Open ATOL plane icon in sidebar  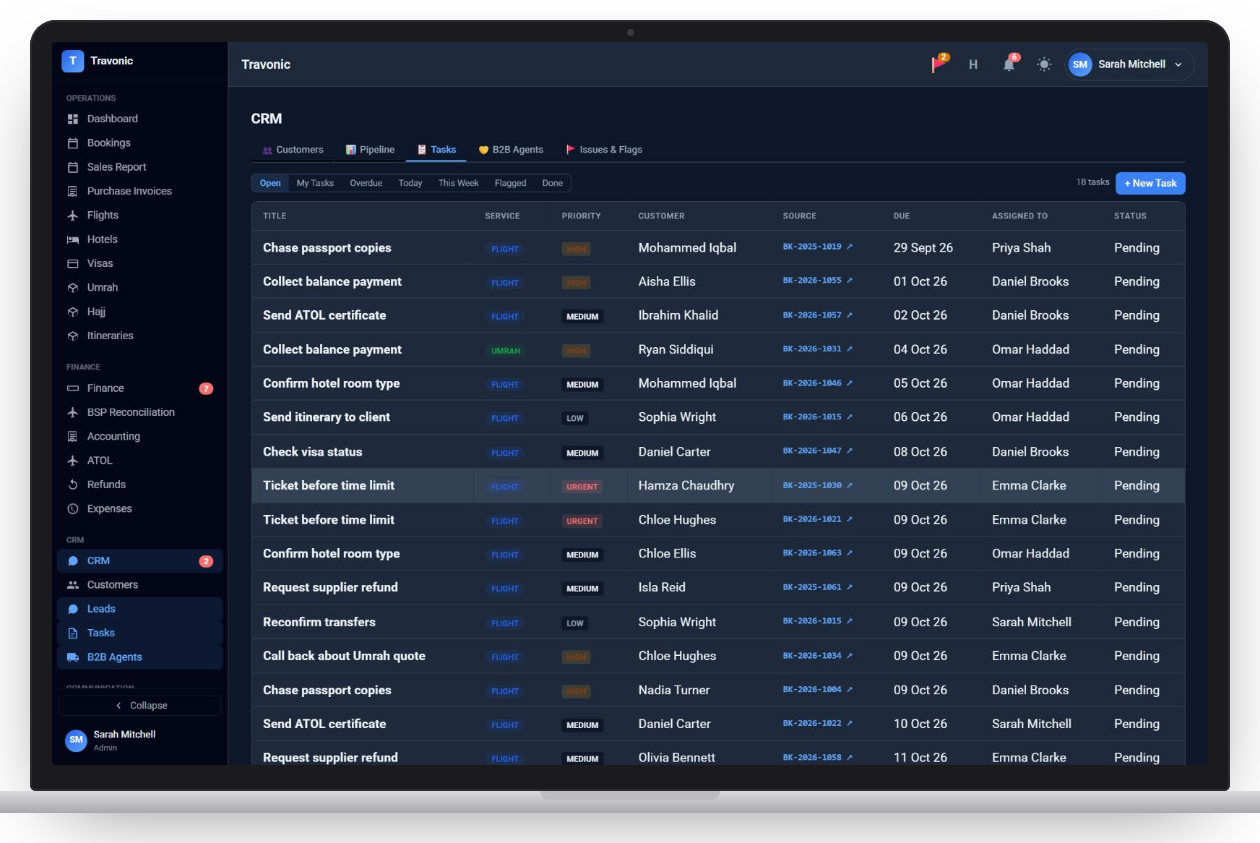coord(73,460)
